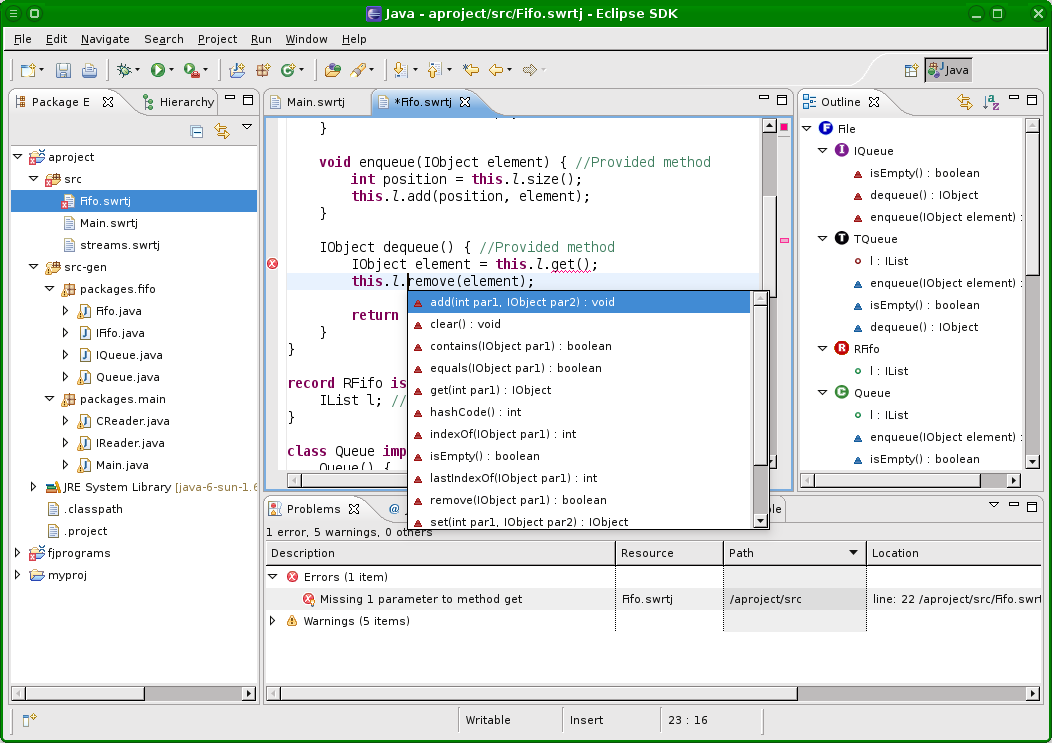Expand the fjprograms project node
This screenshot has width=1052, height=743.
(x=18, y=553)
